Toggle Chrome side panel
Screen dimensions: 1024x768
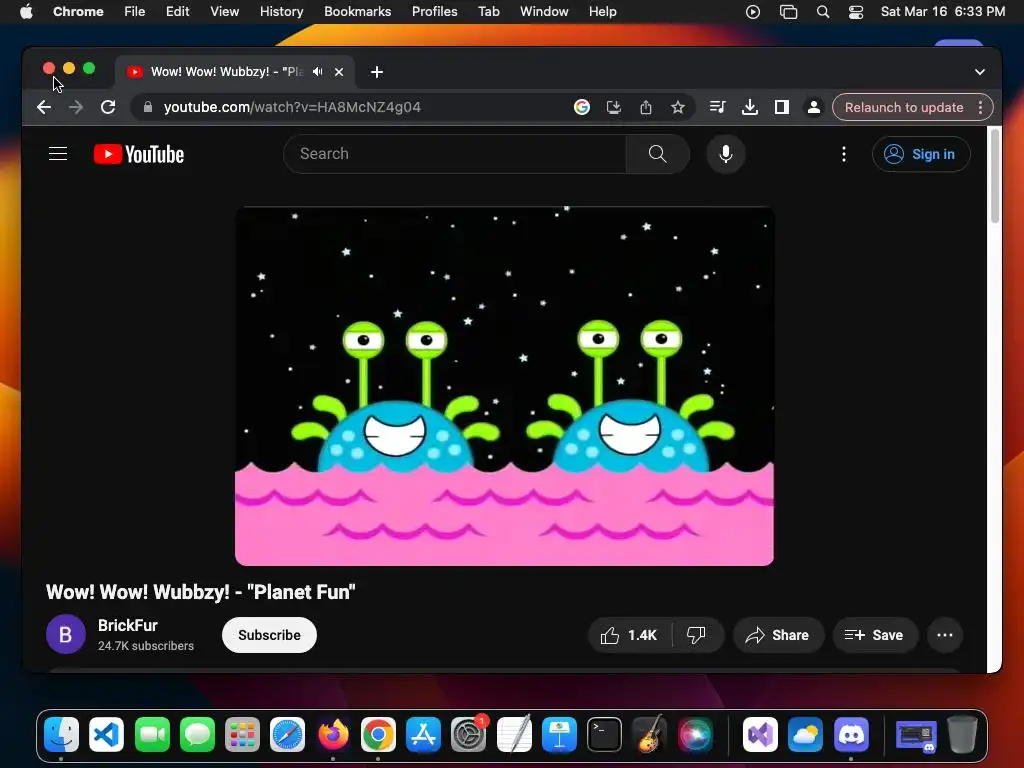pos(782,107)
